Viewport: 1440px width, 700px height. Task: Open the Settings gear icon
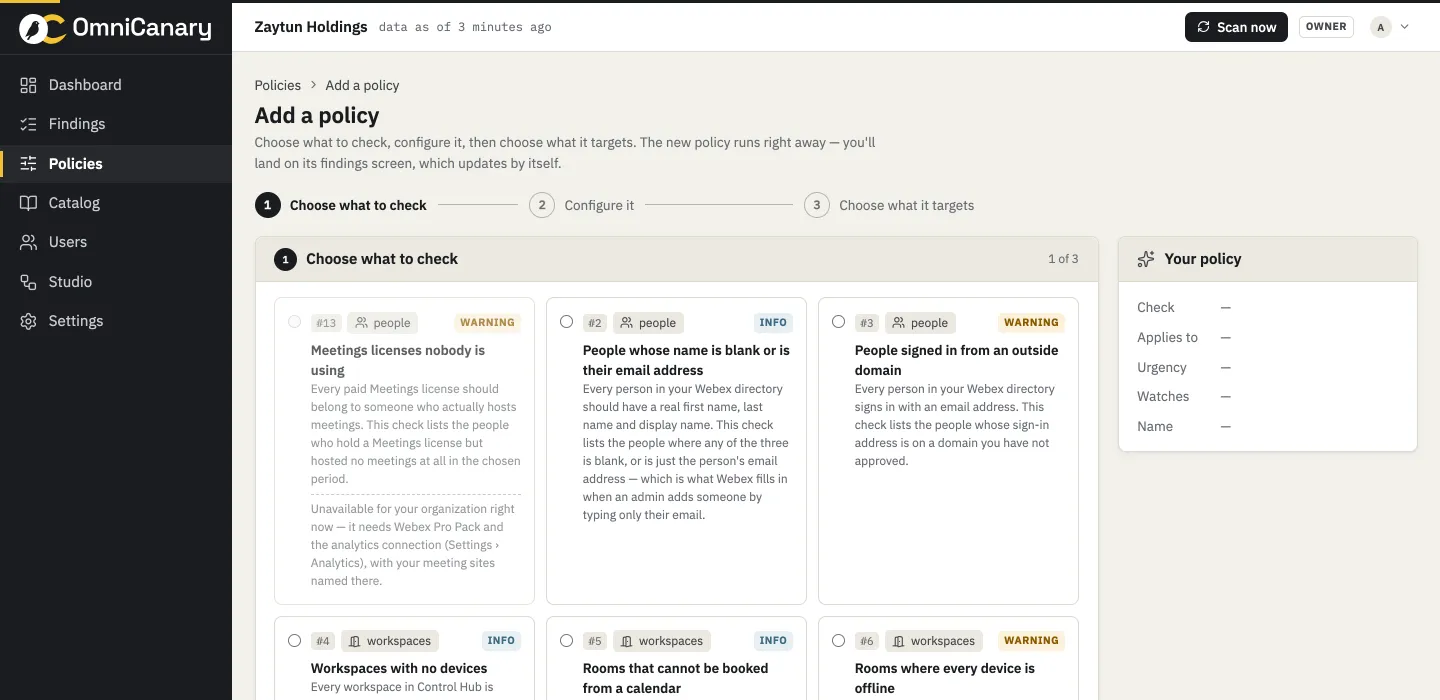28,321
